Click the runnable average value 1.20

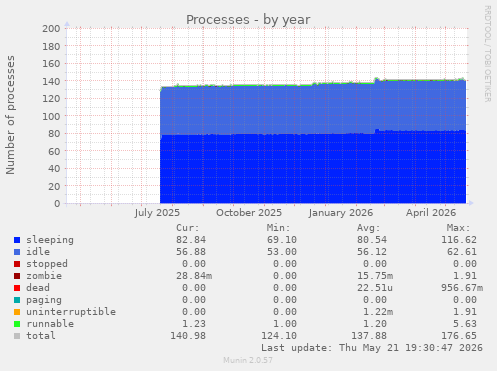(375, 324)
